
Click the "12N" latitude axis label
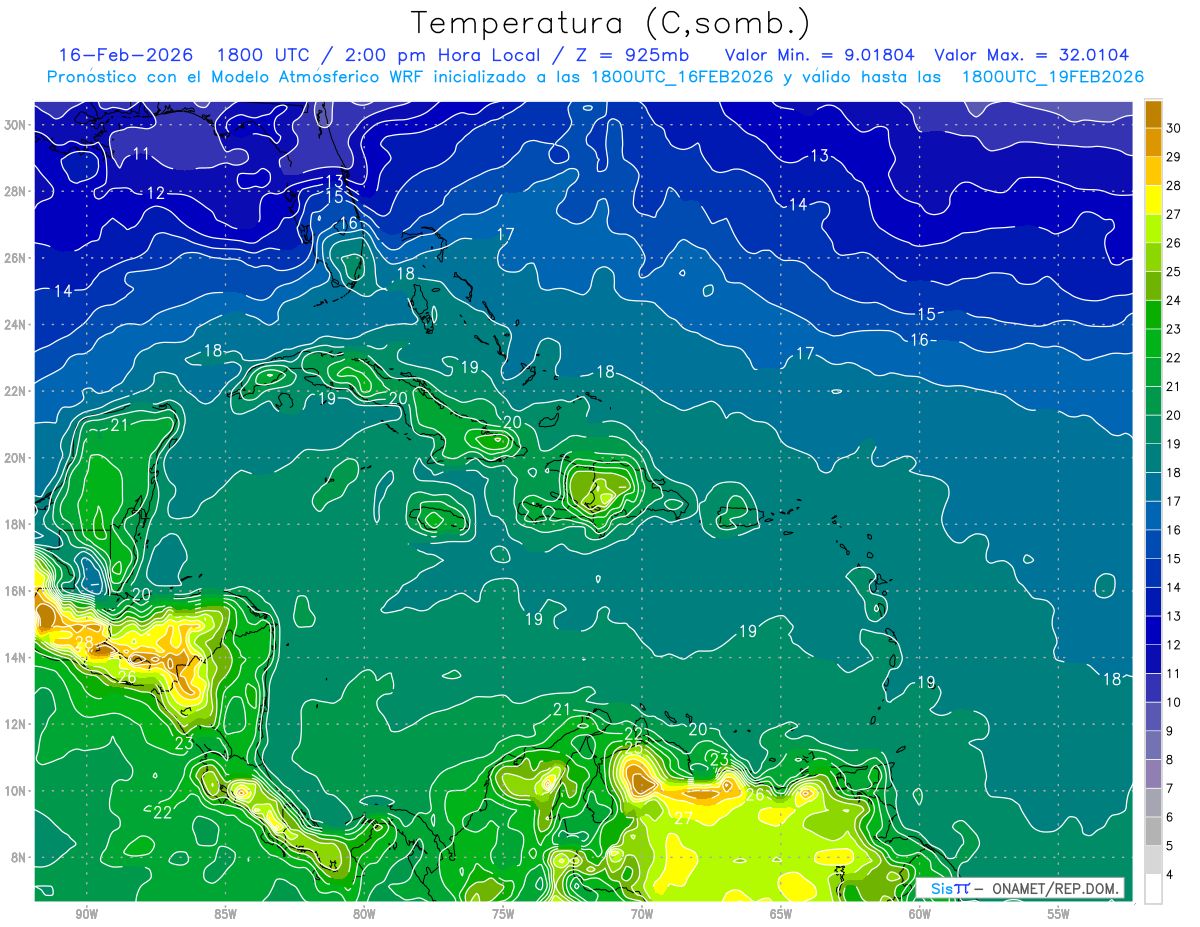[16, 724]
